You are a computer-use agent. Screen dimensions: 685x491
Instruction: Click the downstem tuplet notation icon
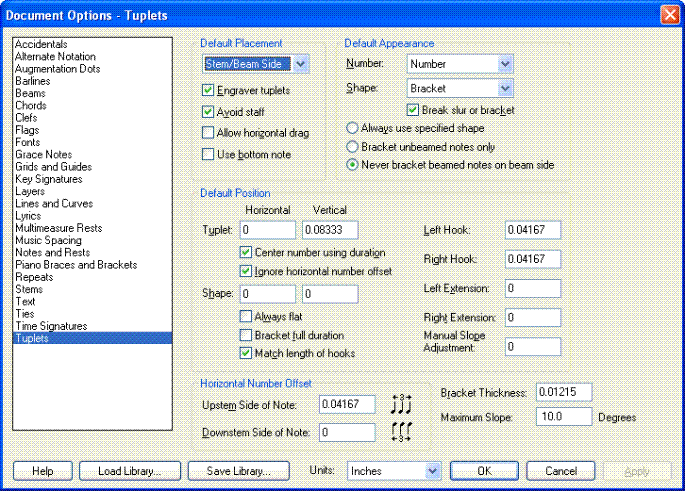400,432
